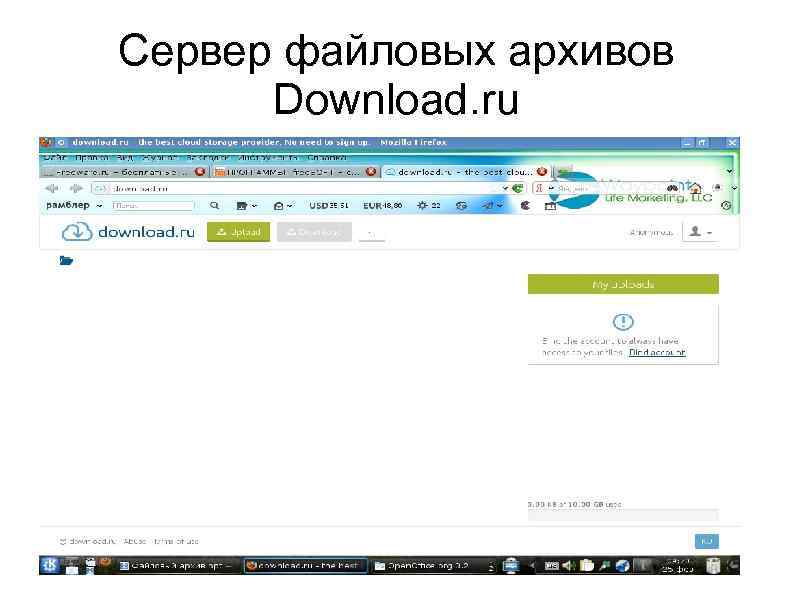The height and width of the screenshot is (595, 794).
Task: Click the green Upload button
Action: 239,232
